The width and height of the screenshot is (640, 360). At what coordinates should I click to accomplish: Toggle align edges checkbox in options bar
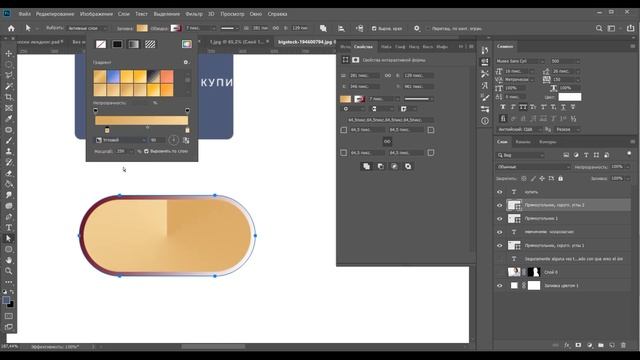tap(374, 29)
